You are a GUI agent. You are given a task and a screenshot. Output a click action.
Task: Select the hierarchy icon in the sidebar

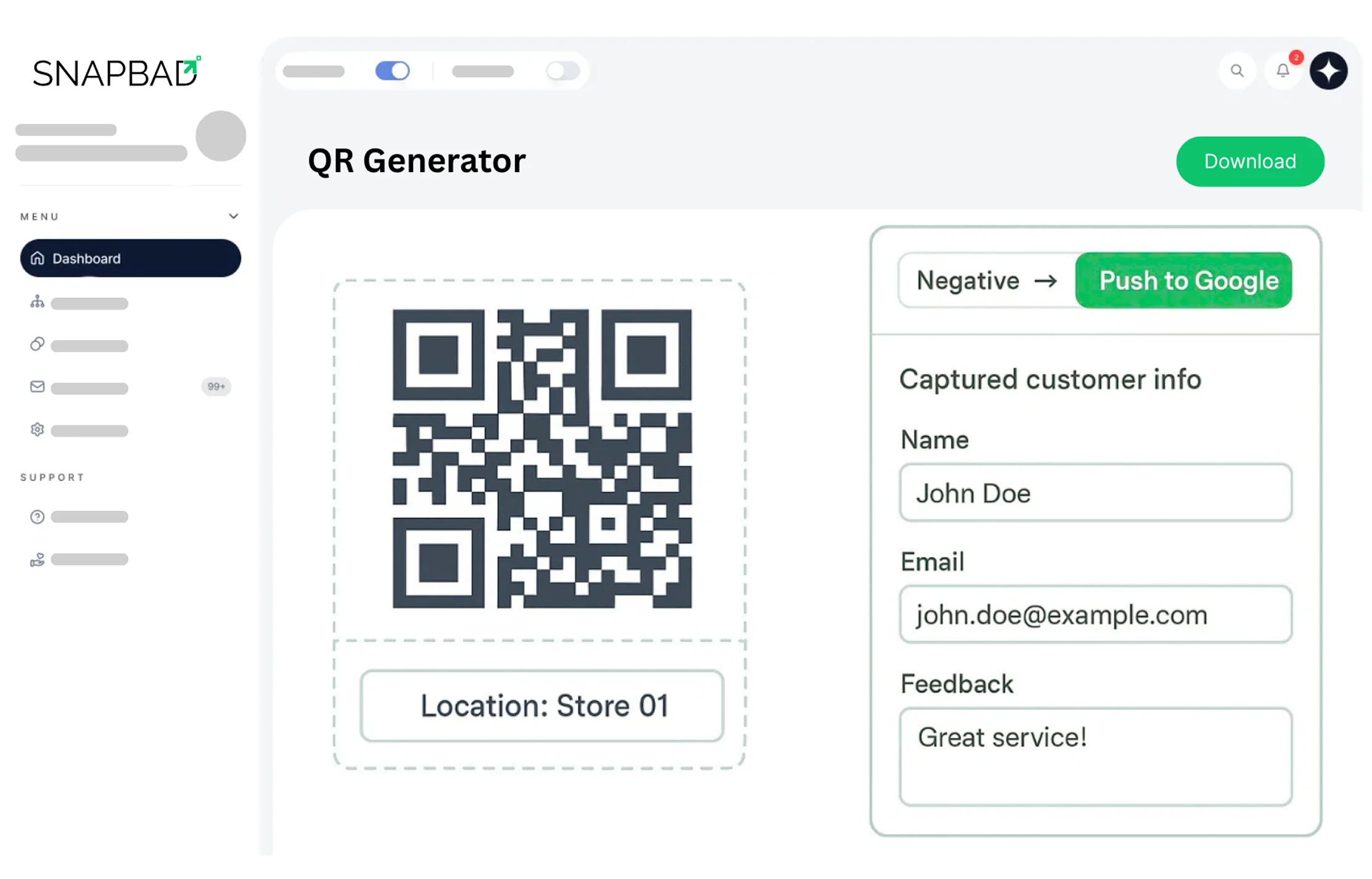tap(37, 302)
